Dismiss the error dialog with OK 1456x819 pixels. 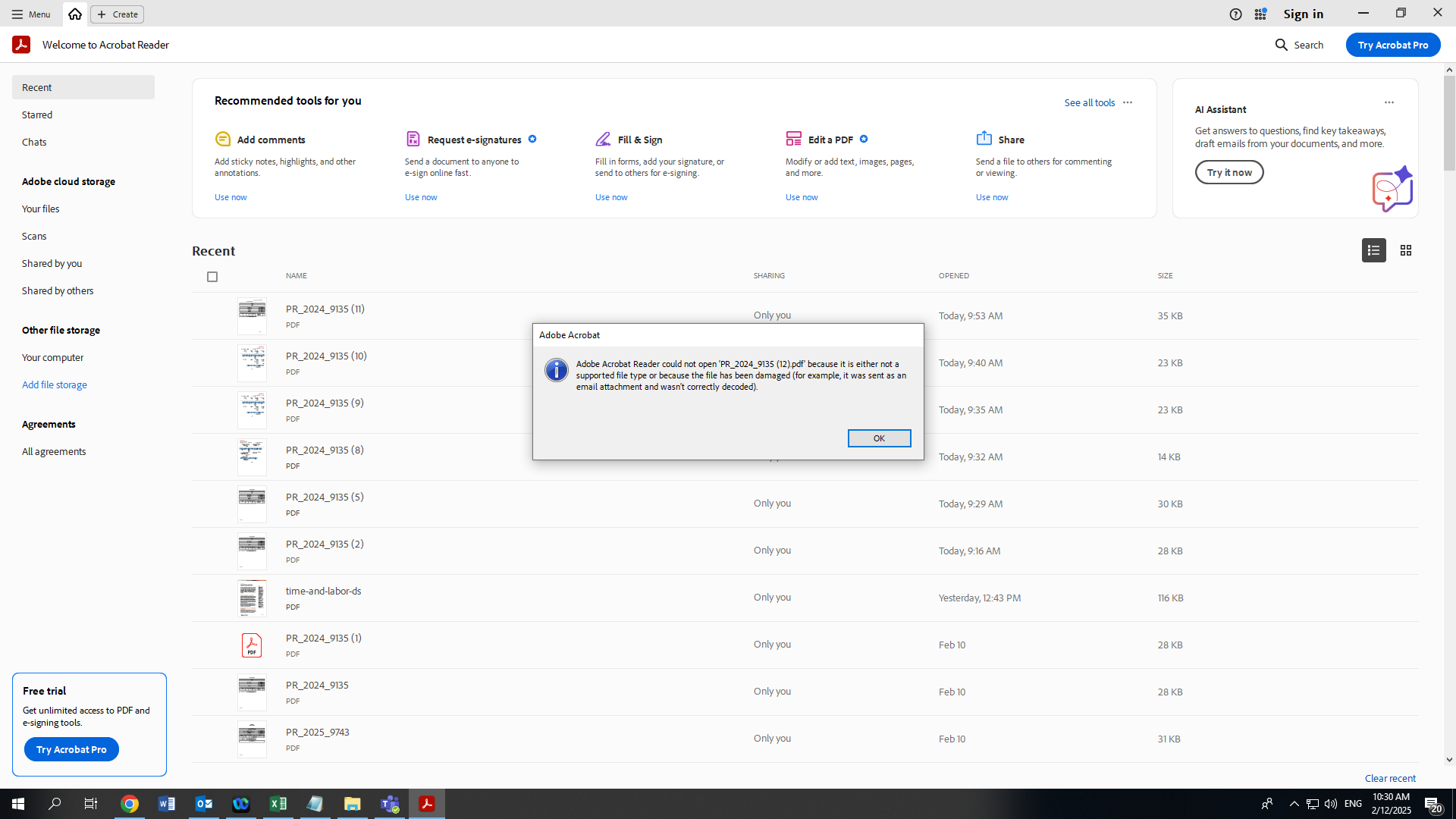[x=879, y=438]
